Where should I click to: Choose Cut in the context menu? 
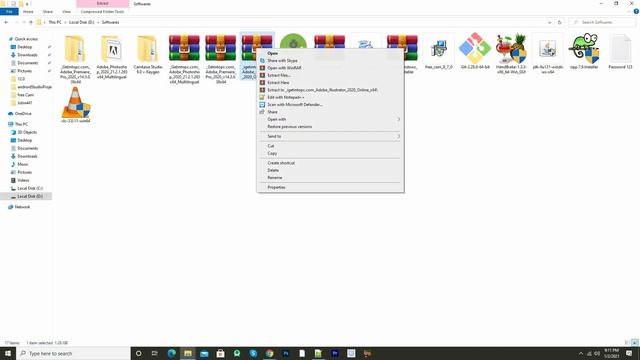(x=330, y=146)
